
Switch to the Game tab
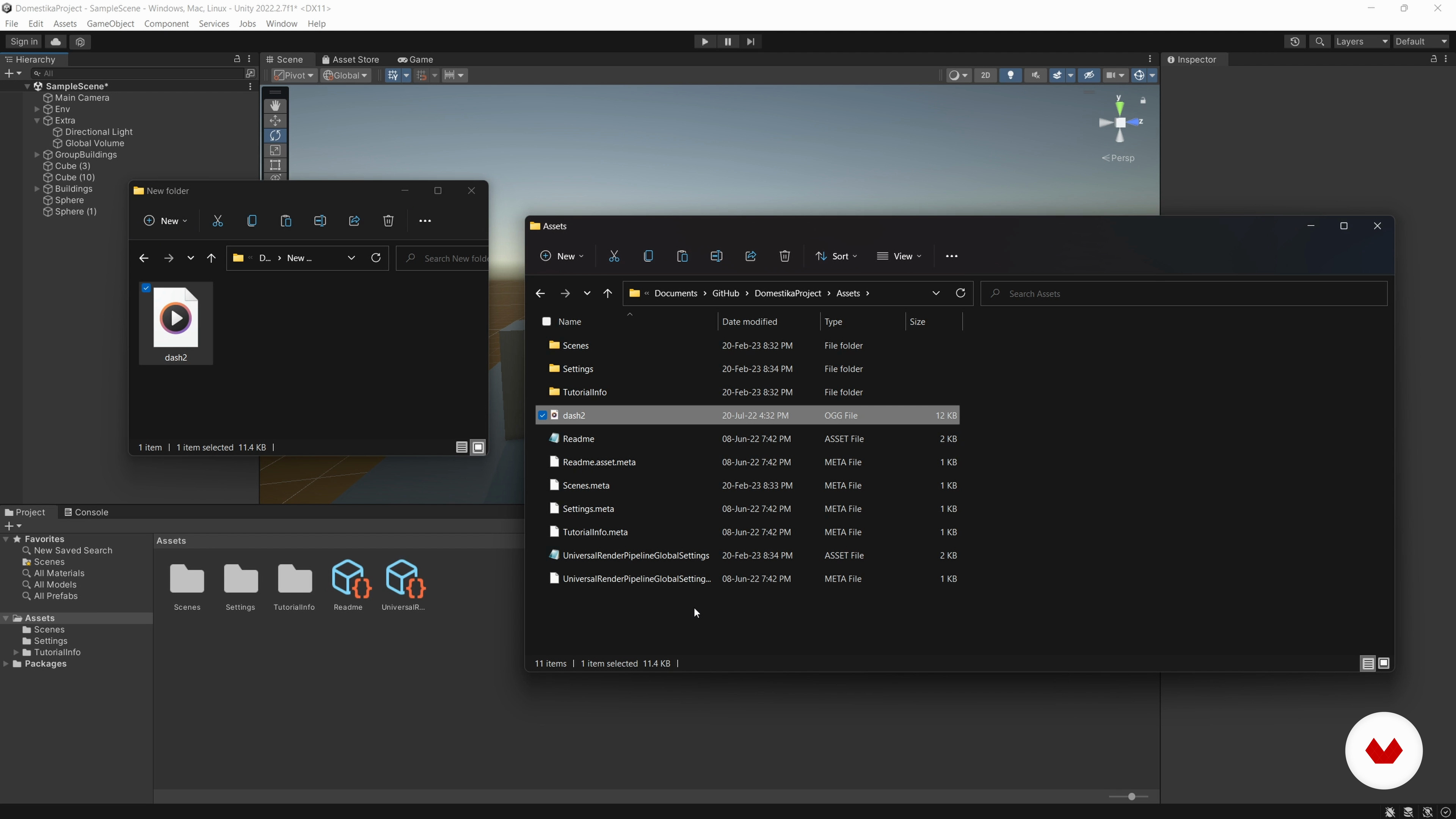pos(416,60)
